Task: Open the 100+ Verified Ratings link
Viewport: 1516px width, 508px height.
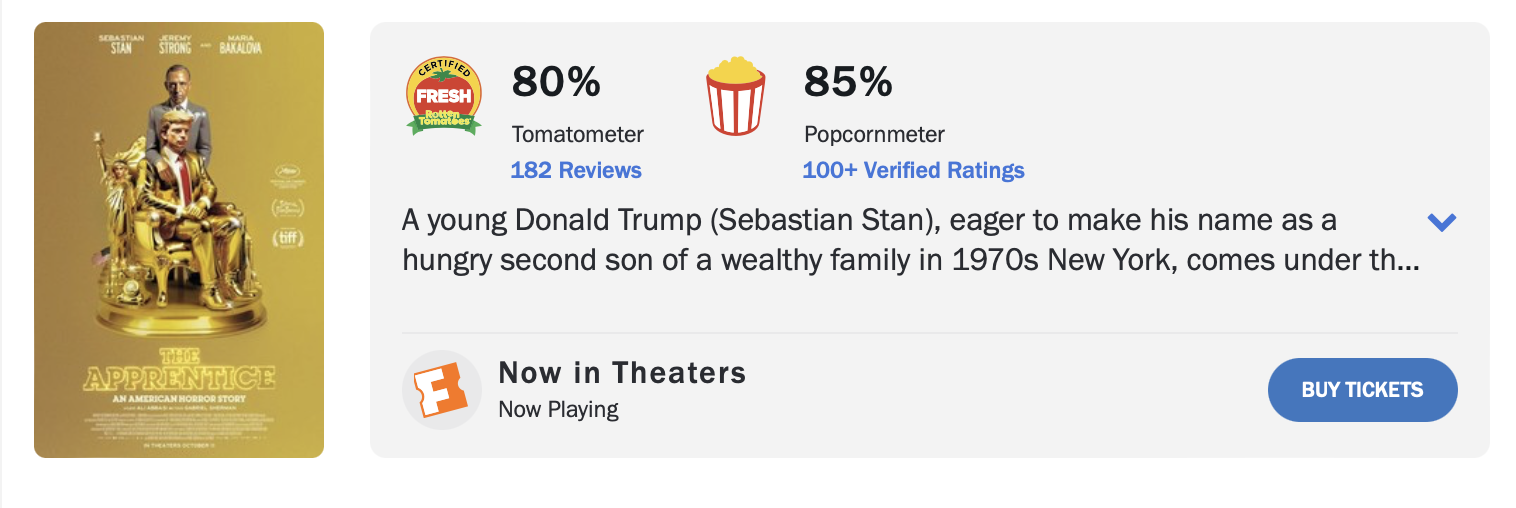Action: point(913,170)
